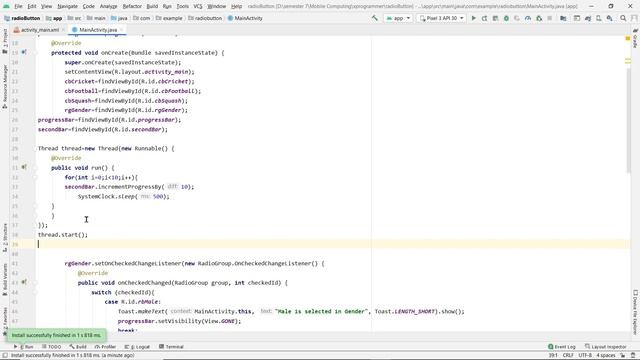Screen dimensions: 640x360
Task: Click the java breadcrumb item
Action: [119, 18]
